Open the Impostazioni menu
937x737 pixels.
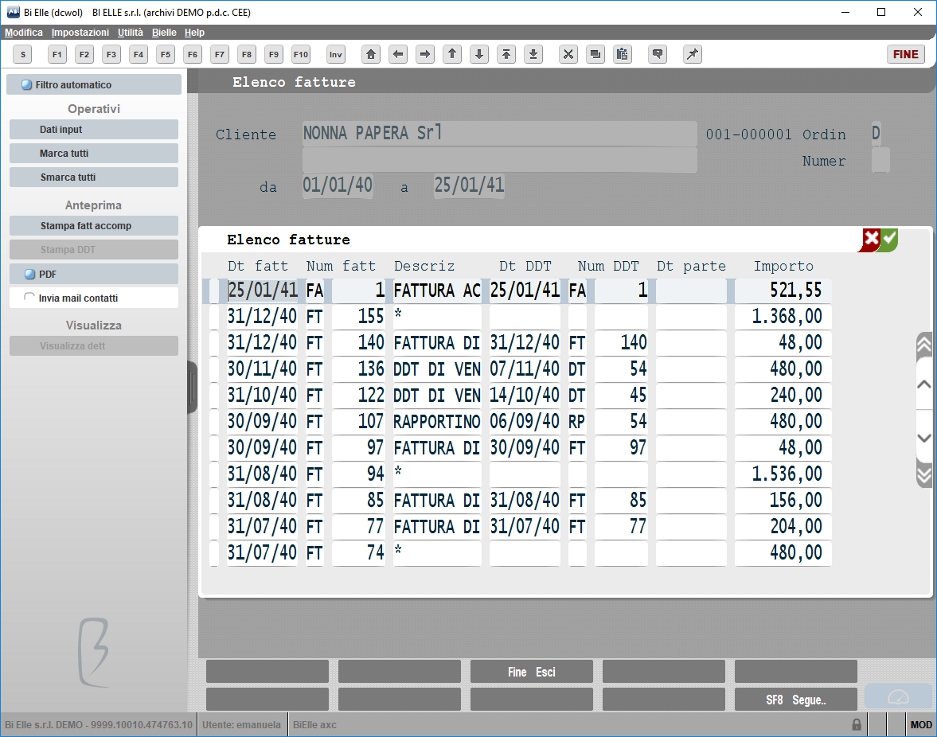(80, 32)
